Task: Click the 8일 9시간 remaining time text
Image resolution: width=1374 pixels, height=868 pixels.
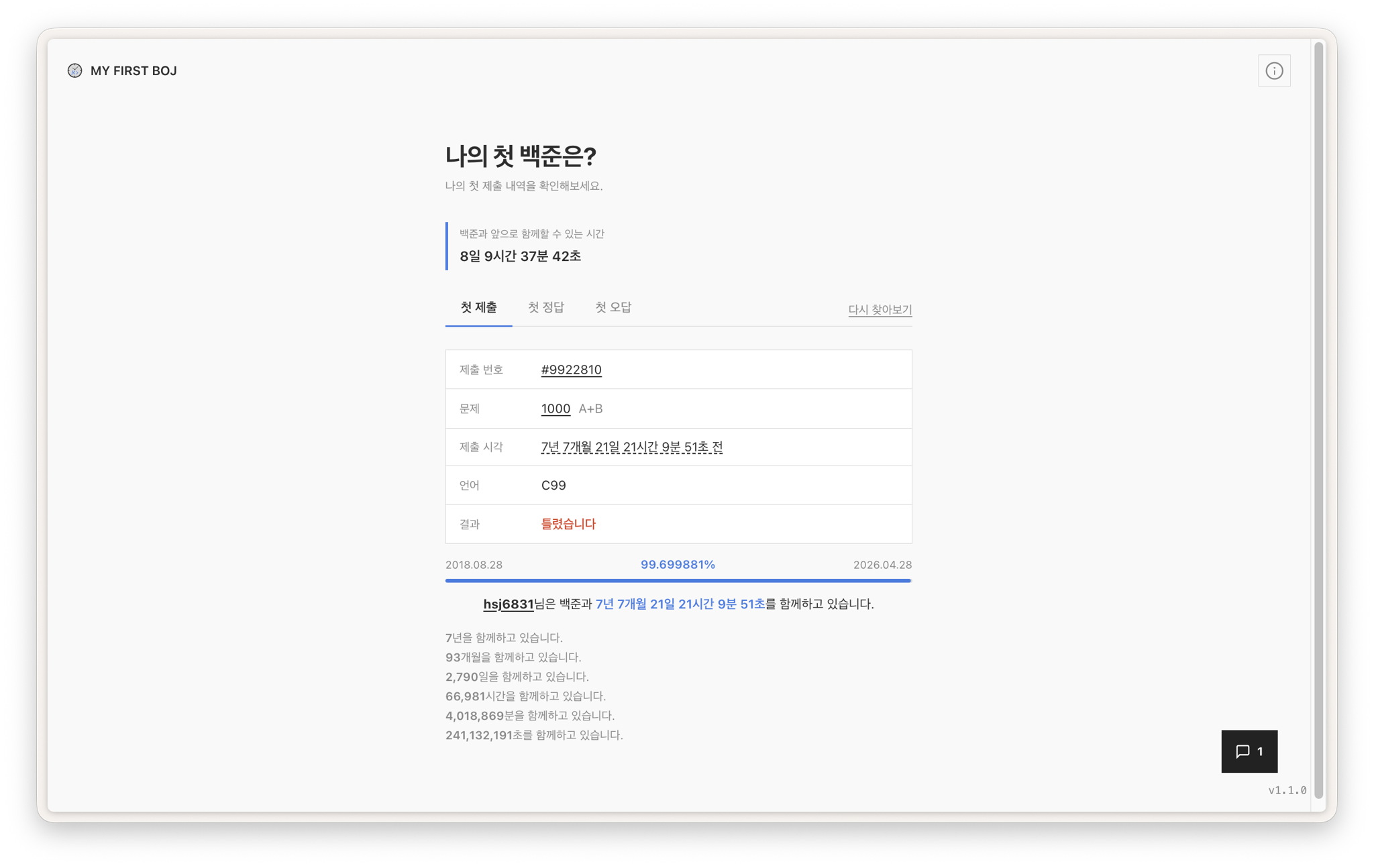Action: pos(520,256)
